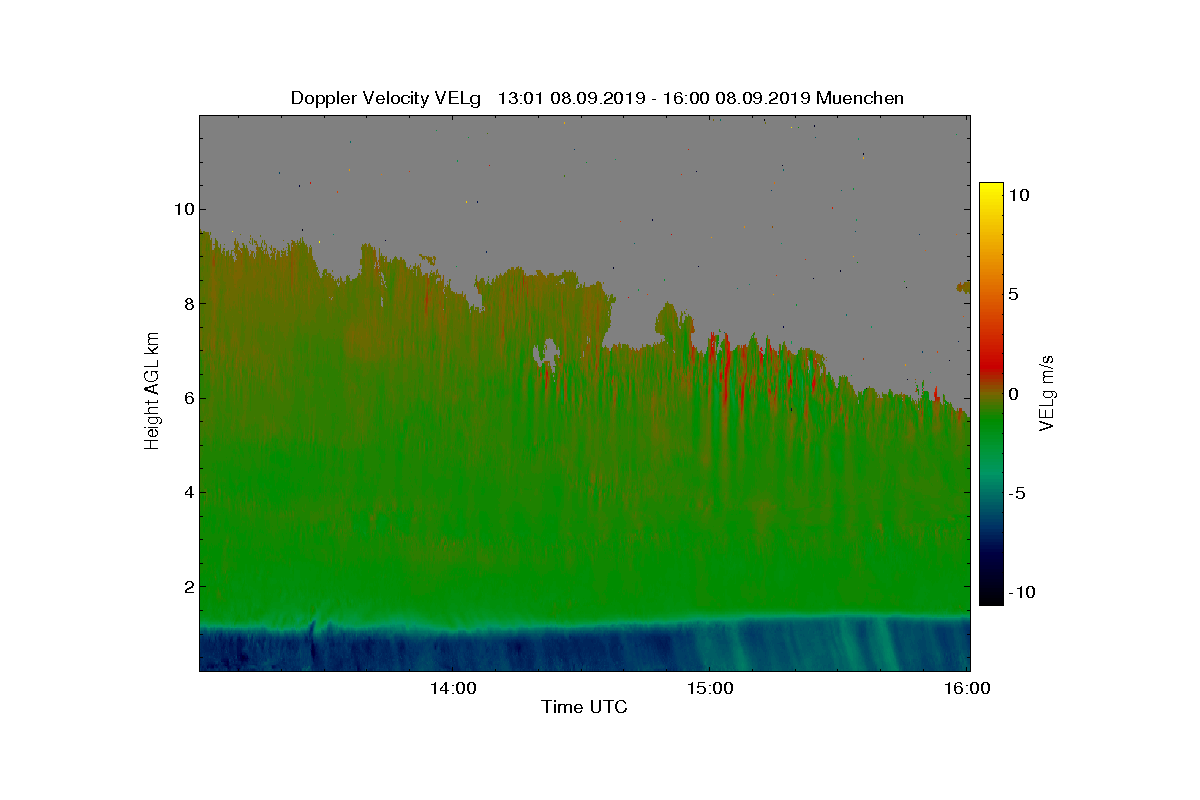Viewport: 1200px width, 800px height.
Task: Click 'Muenchen' in the plot title
Action: [860, 98]
